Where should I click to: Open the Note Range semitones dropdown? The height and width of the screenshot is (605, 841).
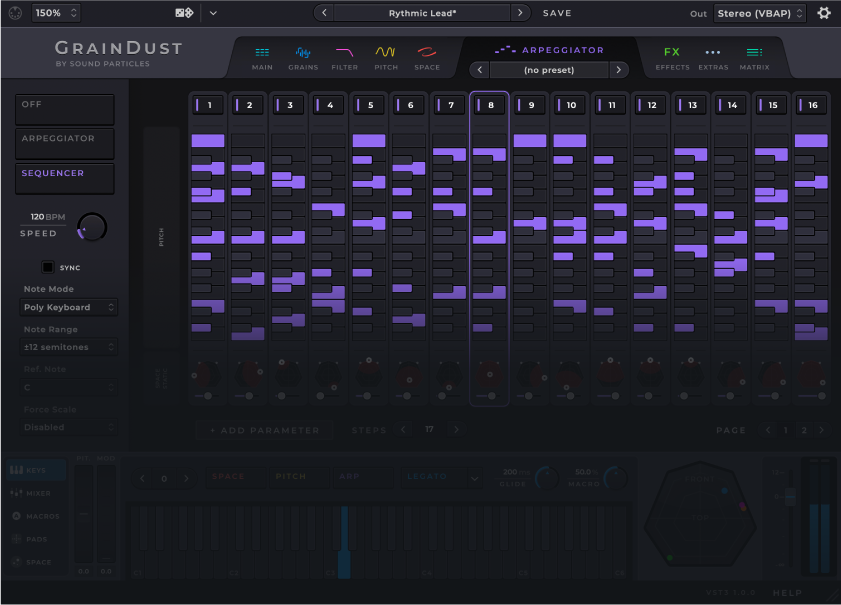[x=68, y=347]
